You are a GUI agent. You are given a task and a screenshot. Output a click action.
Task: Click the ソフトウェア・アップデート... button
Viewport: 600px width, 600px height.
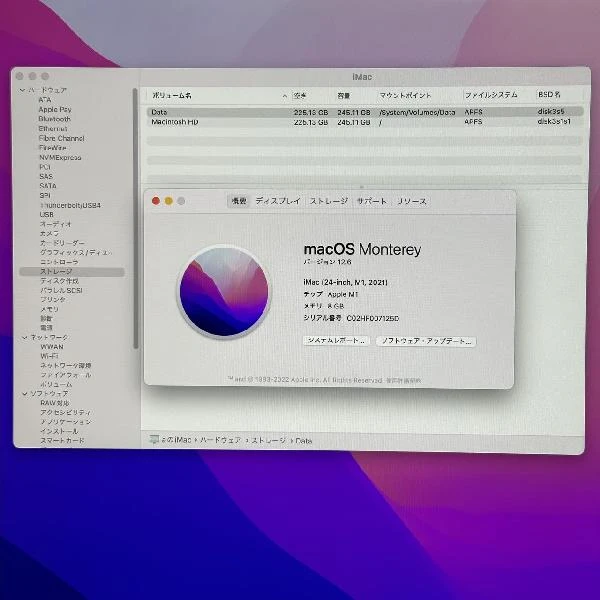click(x=426, y=341)
